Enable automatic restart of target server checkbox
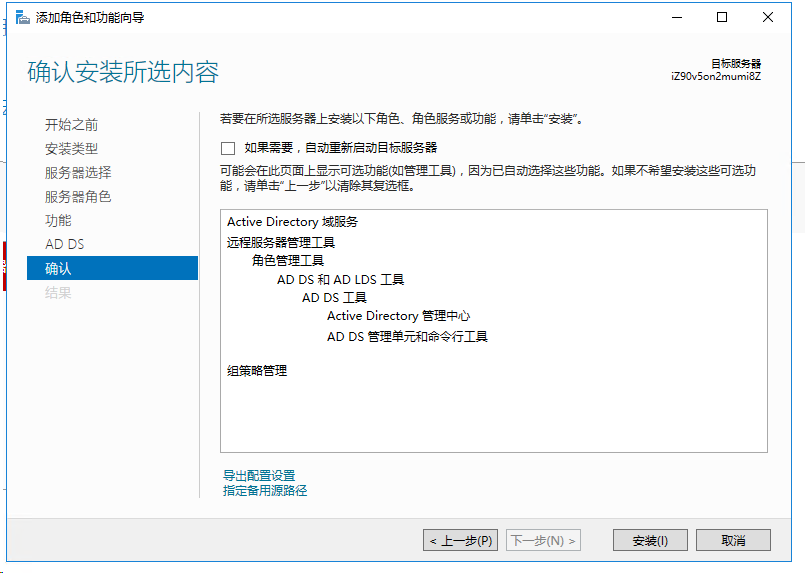The image size is (805, 573). 228,148
